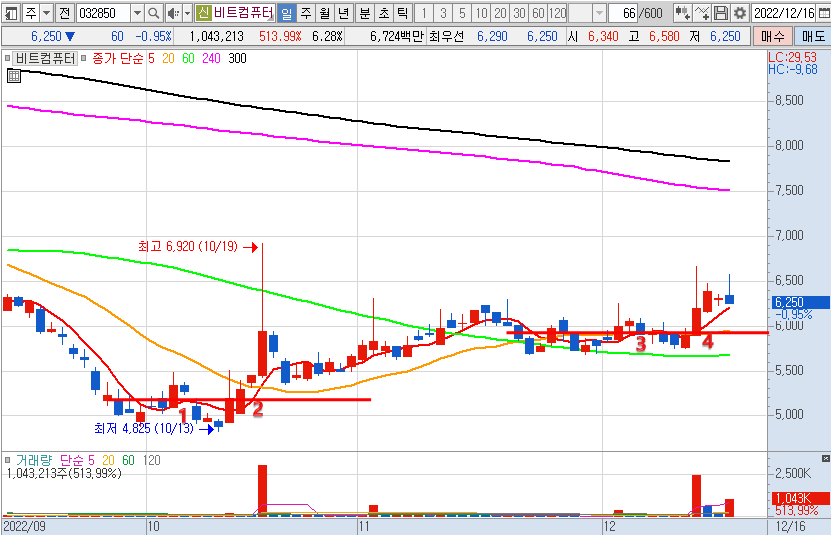Viewport: 832px width, 536px height.
Task: Expand the 주 market type dropdown
Action: tap(46, 13)
